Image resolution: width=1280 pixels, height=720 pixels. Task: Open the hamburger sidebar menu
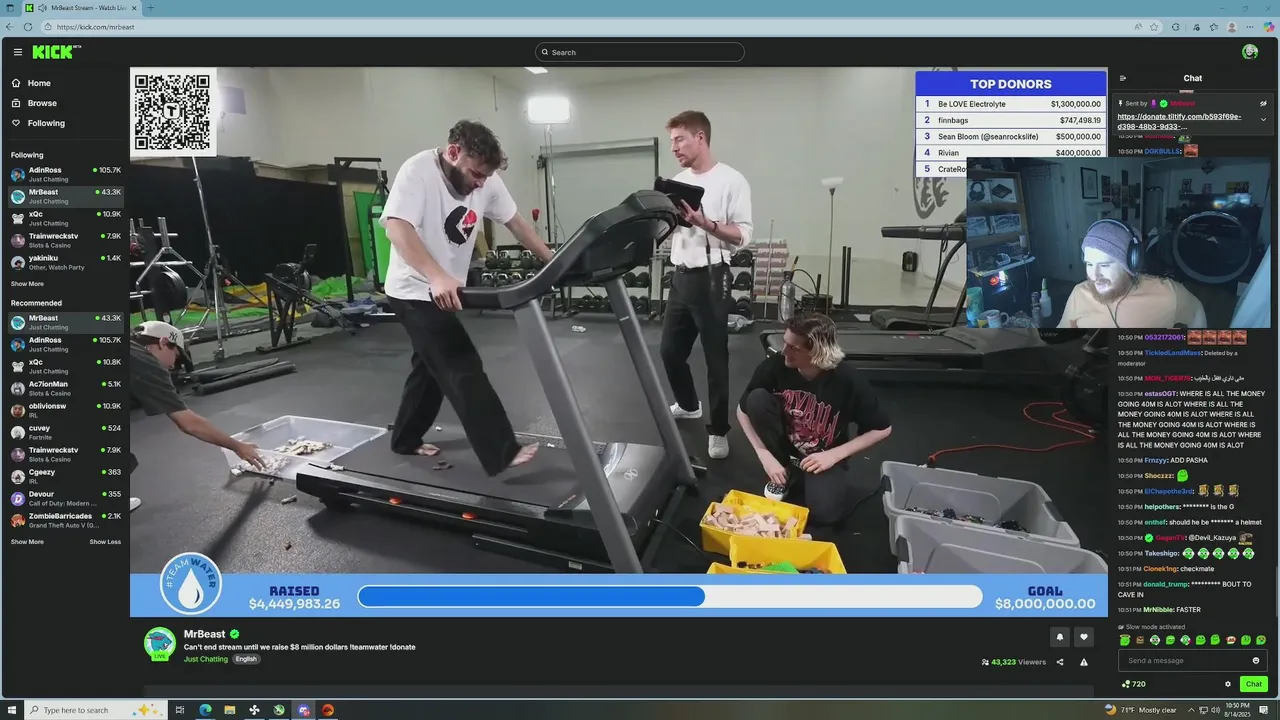(x=17, y=52)
